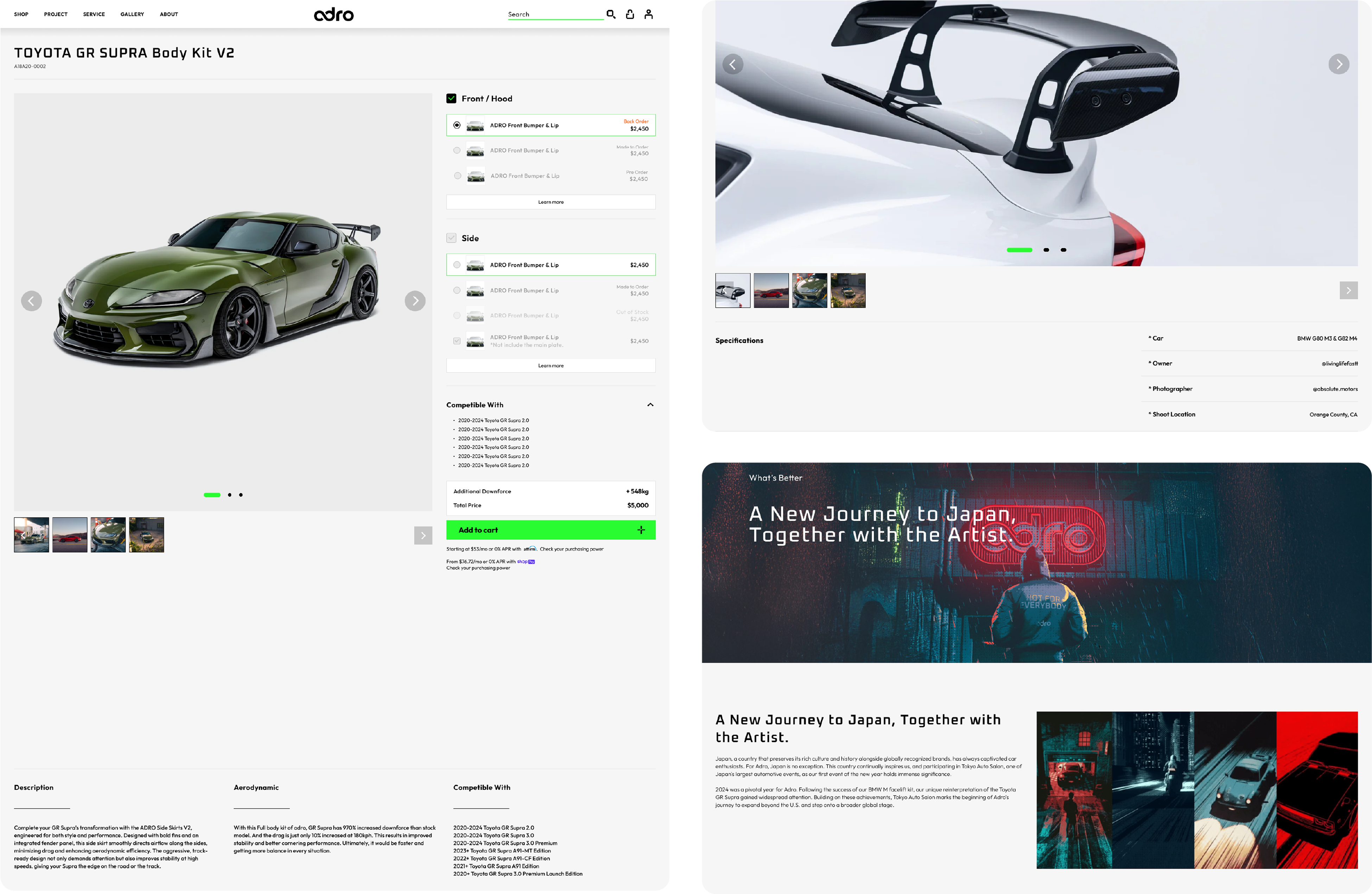
Task: Go to the next spoiler gallery slide
Action: pyautogui.click(x=1339, y=64)
